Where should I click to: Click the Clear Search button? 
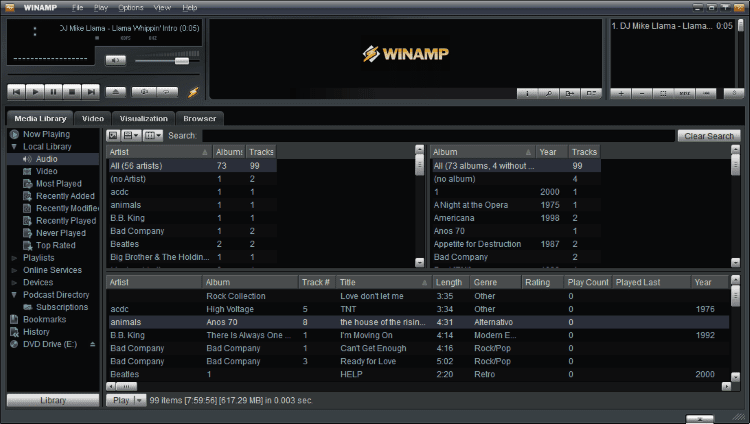pyautogui.click(x=709, y=136)
